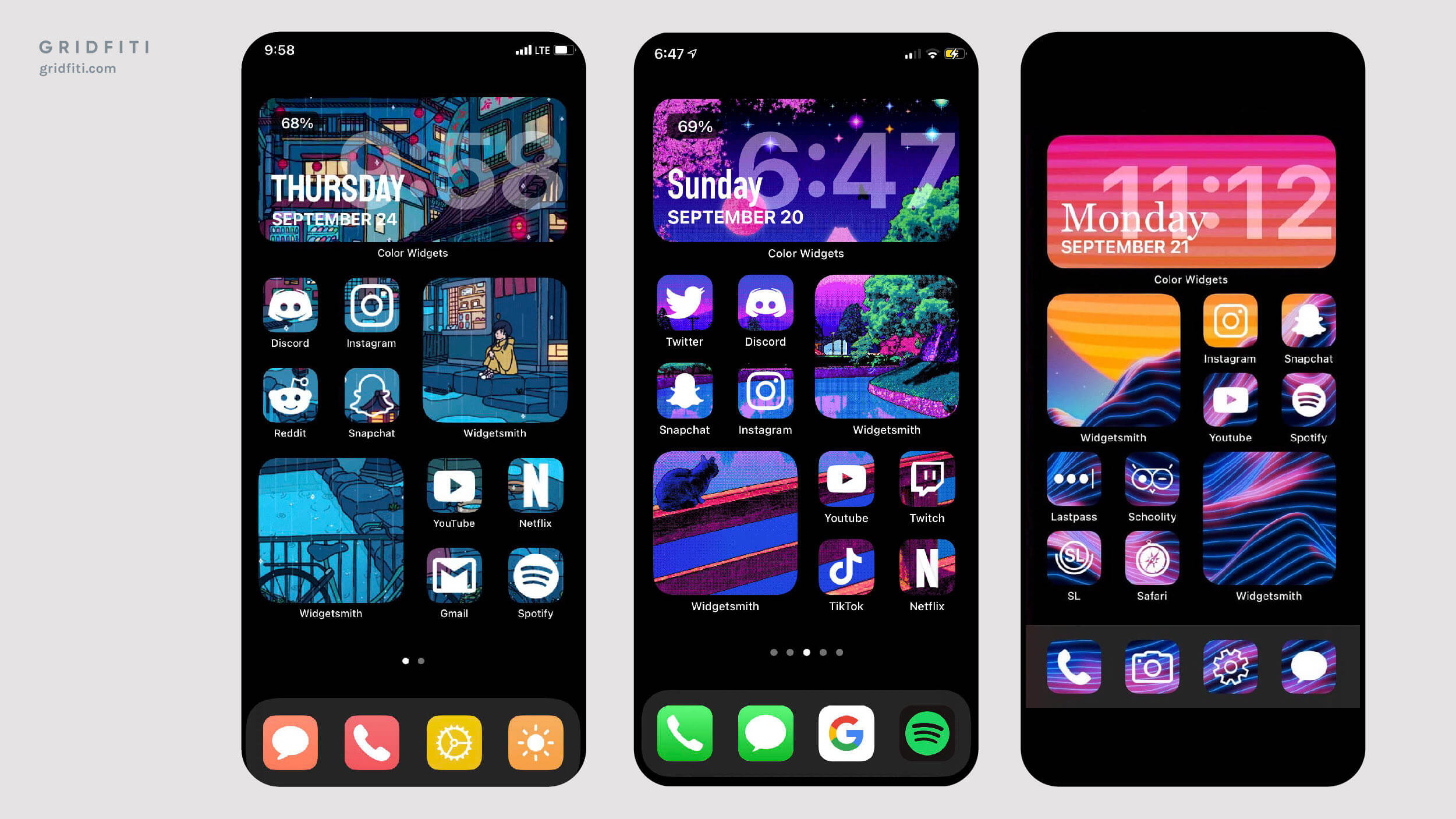Tap the Settings gear icon first phone dock
This screenshot has width=1456, height=819.
454,741
